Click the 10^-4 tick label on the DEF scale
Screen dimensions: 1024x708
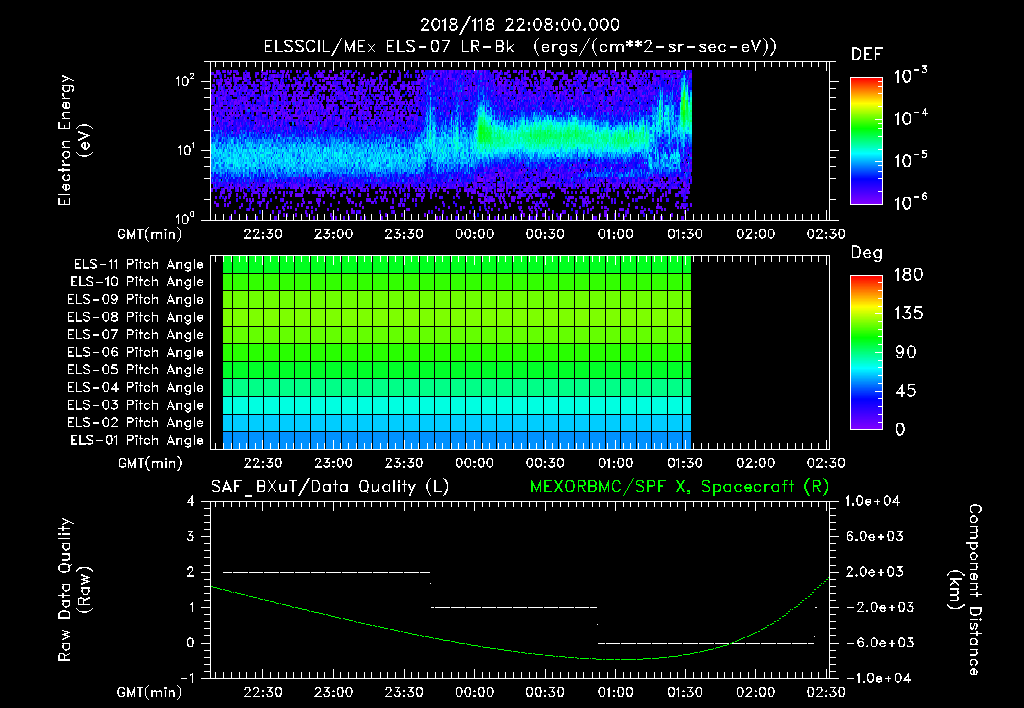tap(910, 118)
